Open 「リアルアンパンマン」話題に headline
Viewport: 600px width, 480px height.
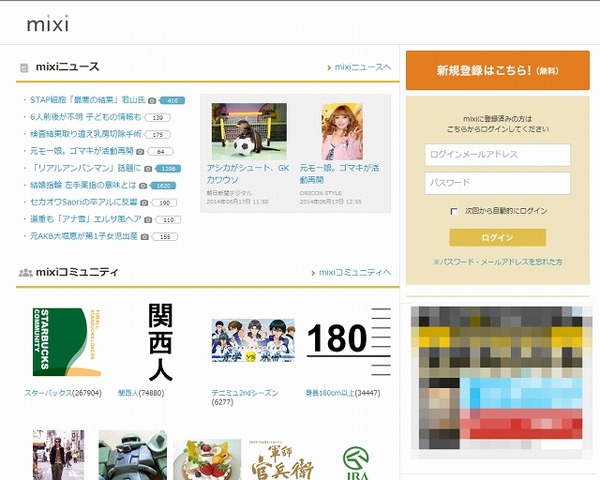click(x=86, y=168)
